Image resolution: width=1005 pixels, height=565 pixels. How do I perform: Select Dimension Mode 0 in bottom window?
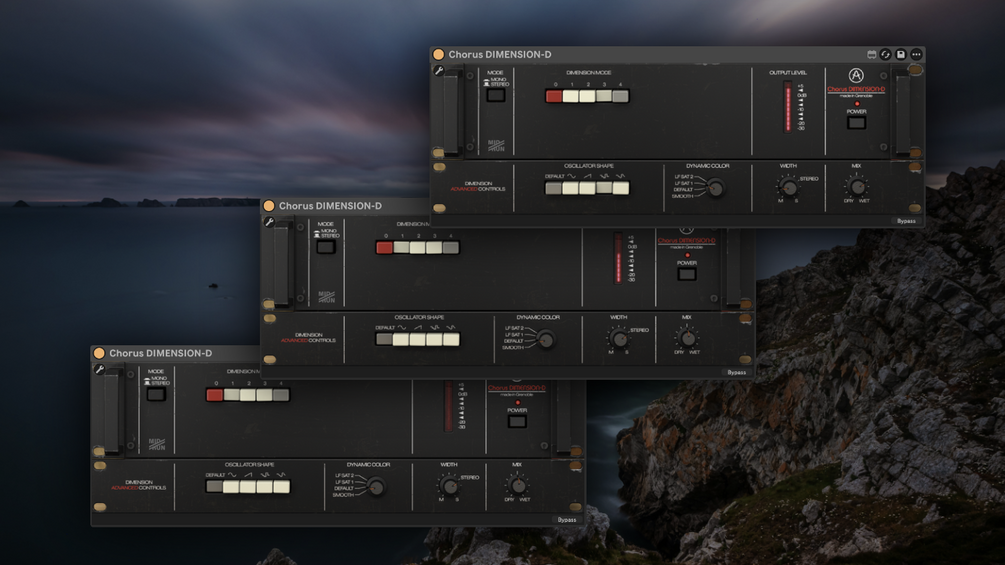[214, 395]
